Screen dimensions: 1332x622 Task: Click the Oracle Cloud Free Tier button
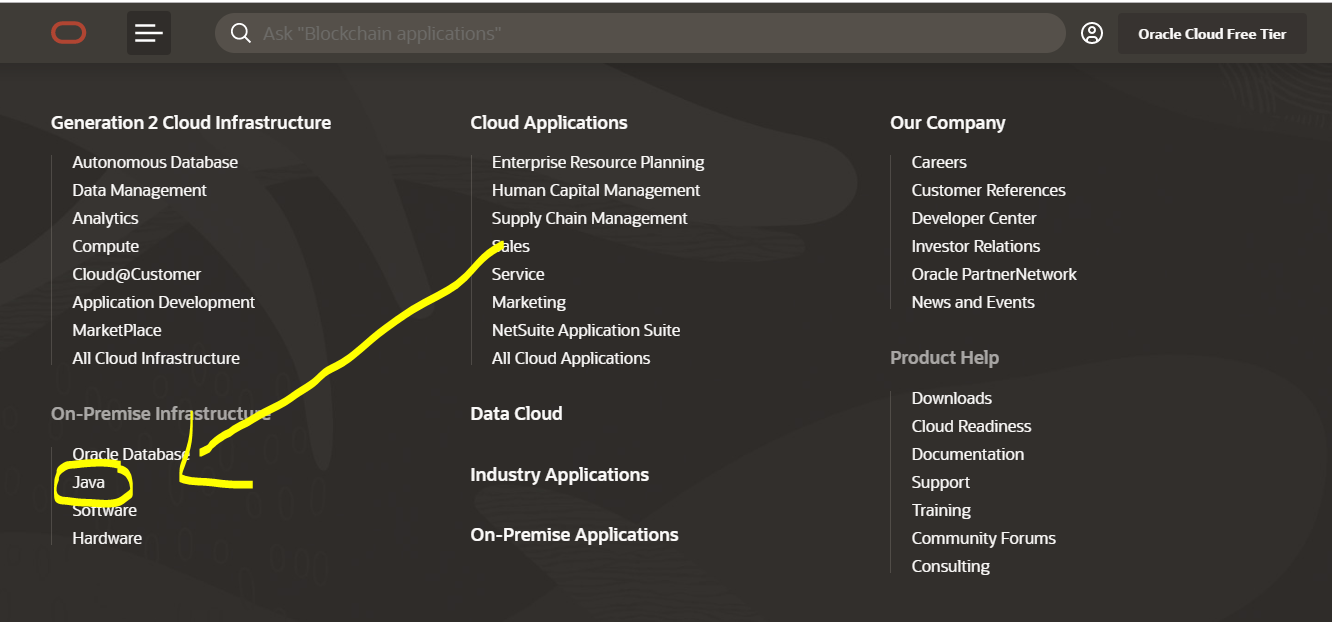coord(1212,33)
